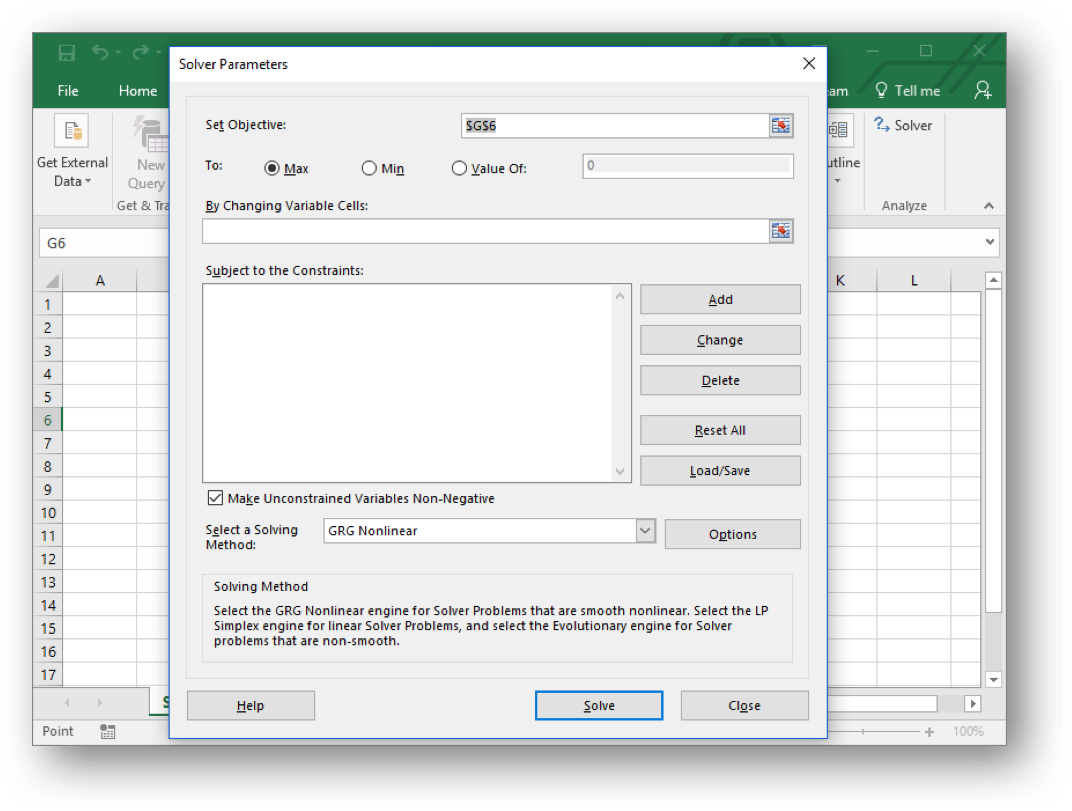Open the File menu

pyautogui.click(x=67, y=90)
